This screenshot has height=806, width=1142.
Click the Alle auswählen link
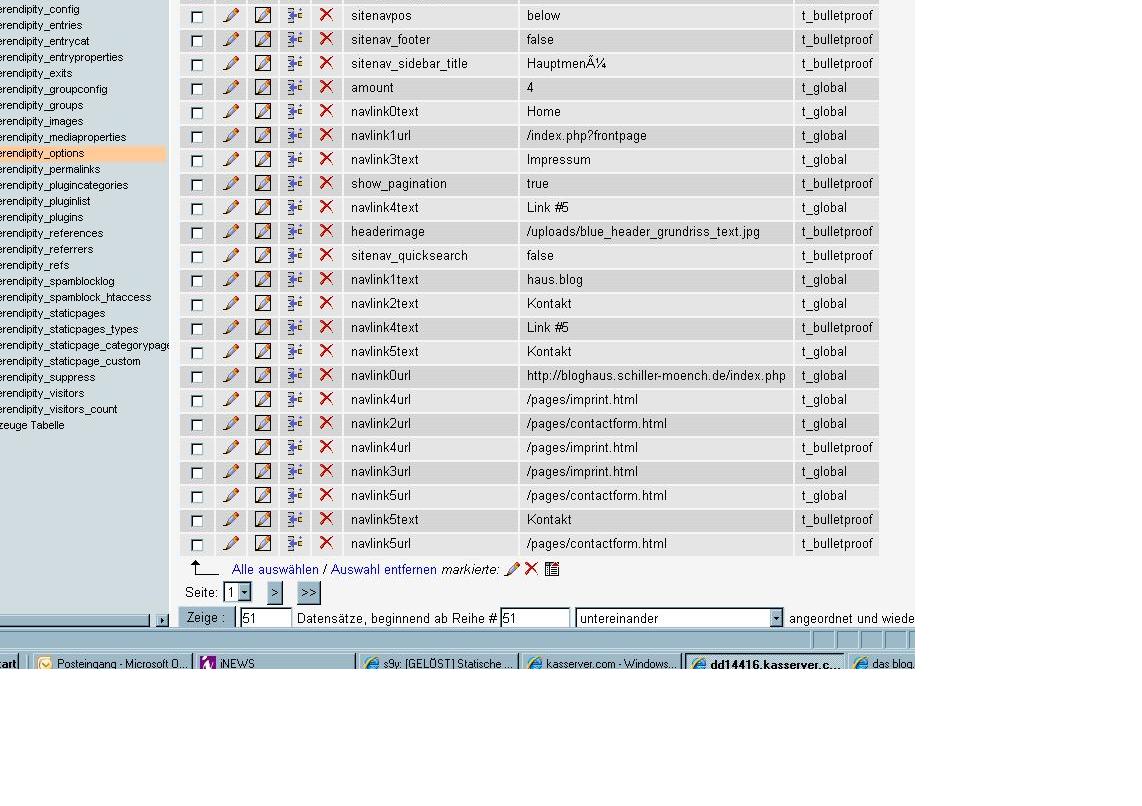(x=275, y=569)
